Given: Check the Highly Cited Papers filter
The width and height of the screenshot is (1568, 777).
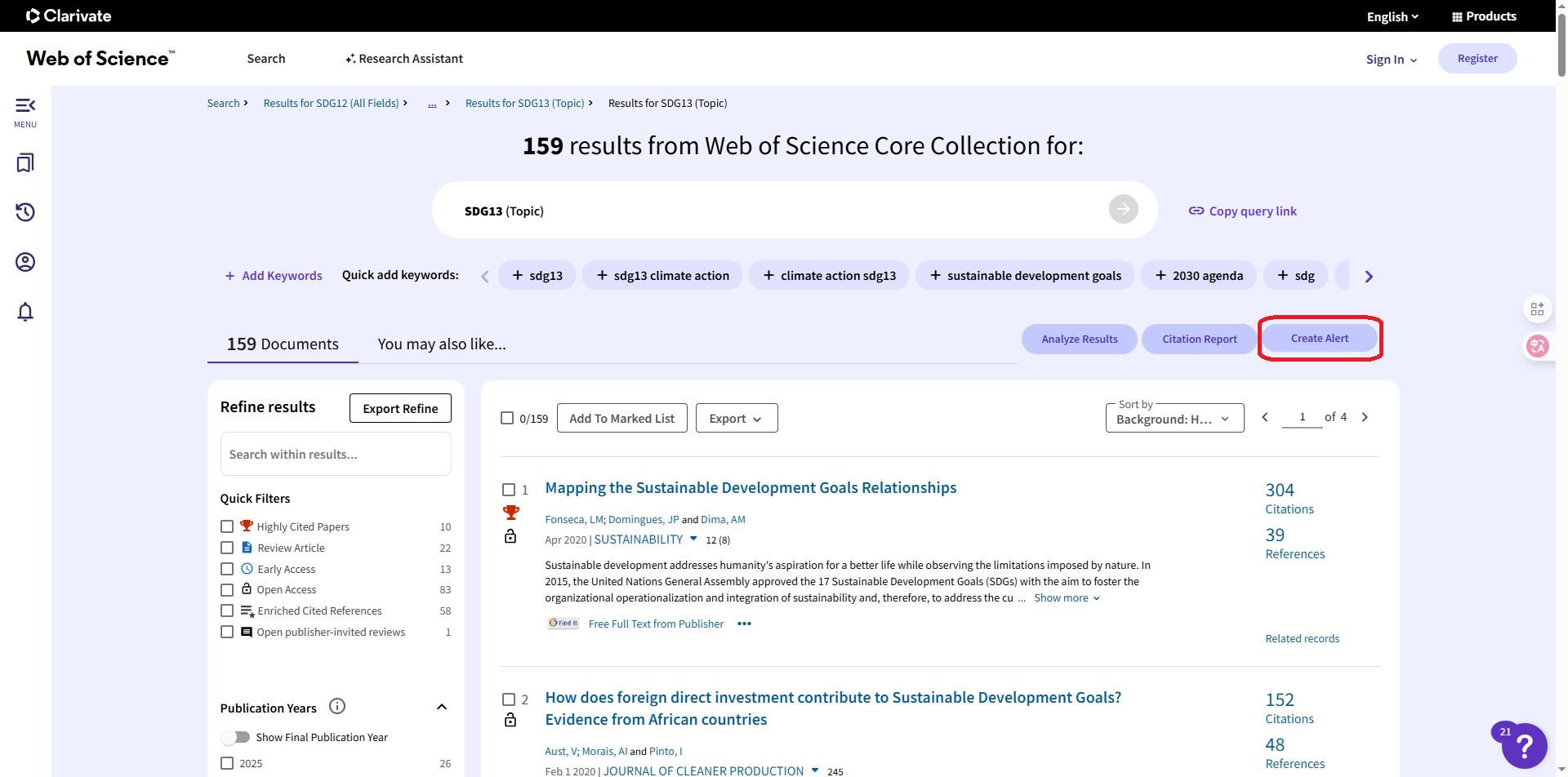Looking at the screenshot, I should click(227, 526).
